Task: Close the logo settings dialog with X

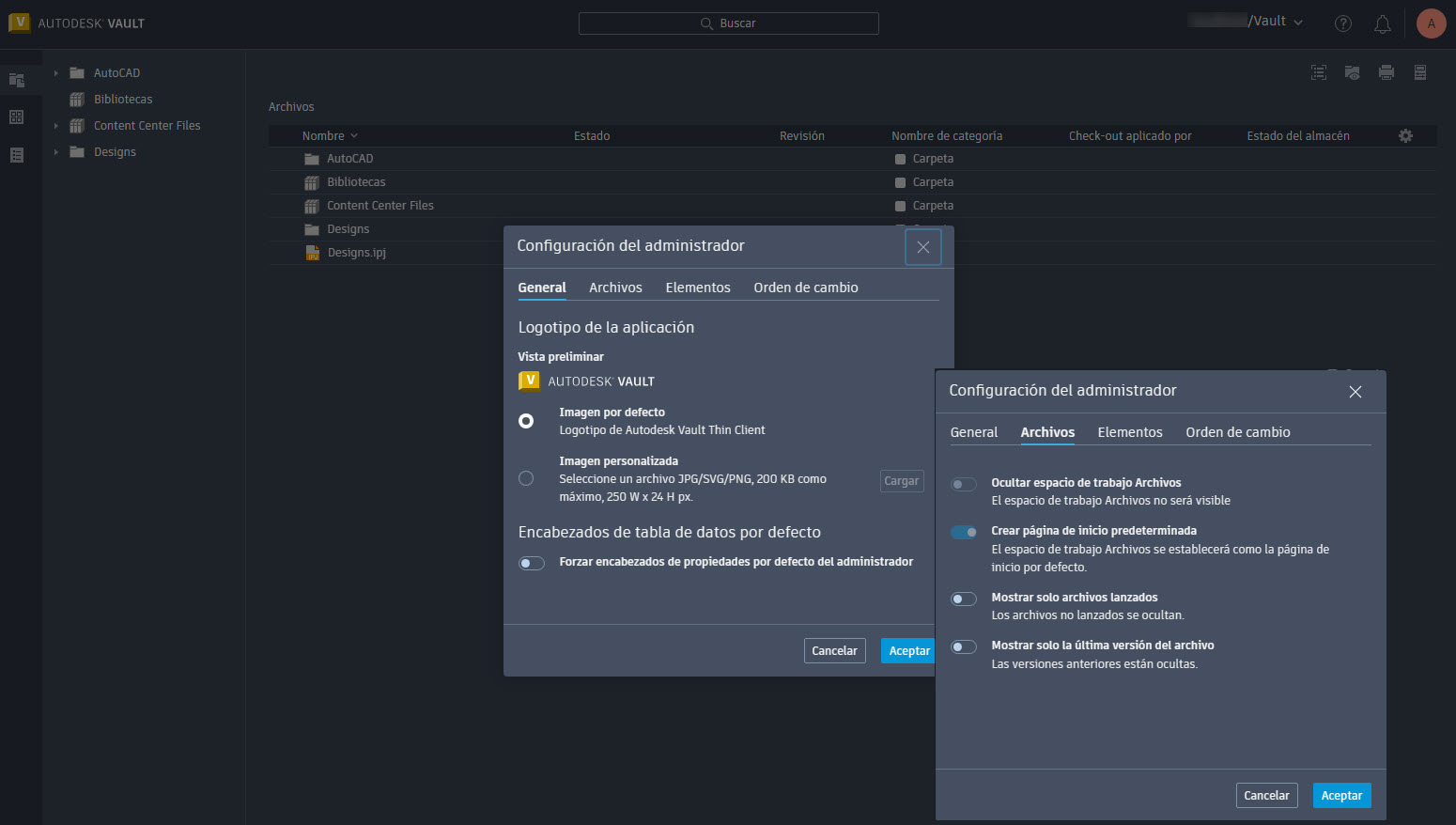Action: (x=923, y=247)
